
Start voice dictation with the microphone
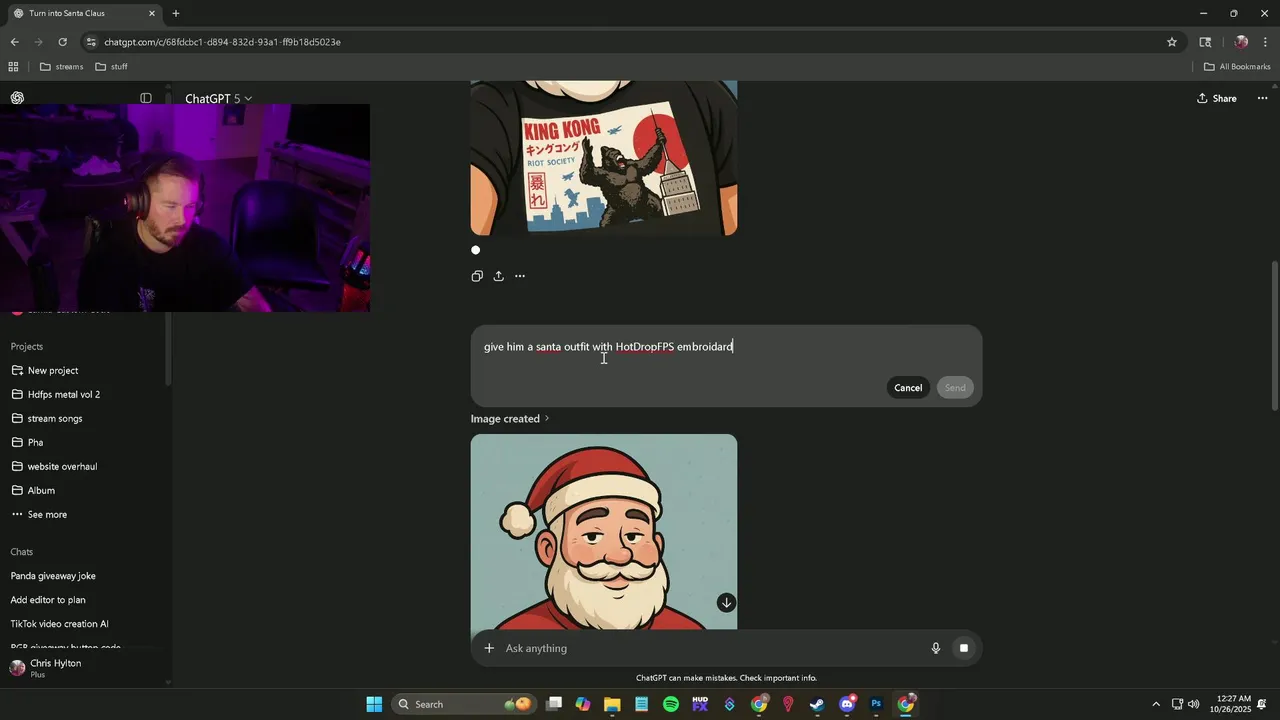936,648
